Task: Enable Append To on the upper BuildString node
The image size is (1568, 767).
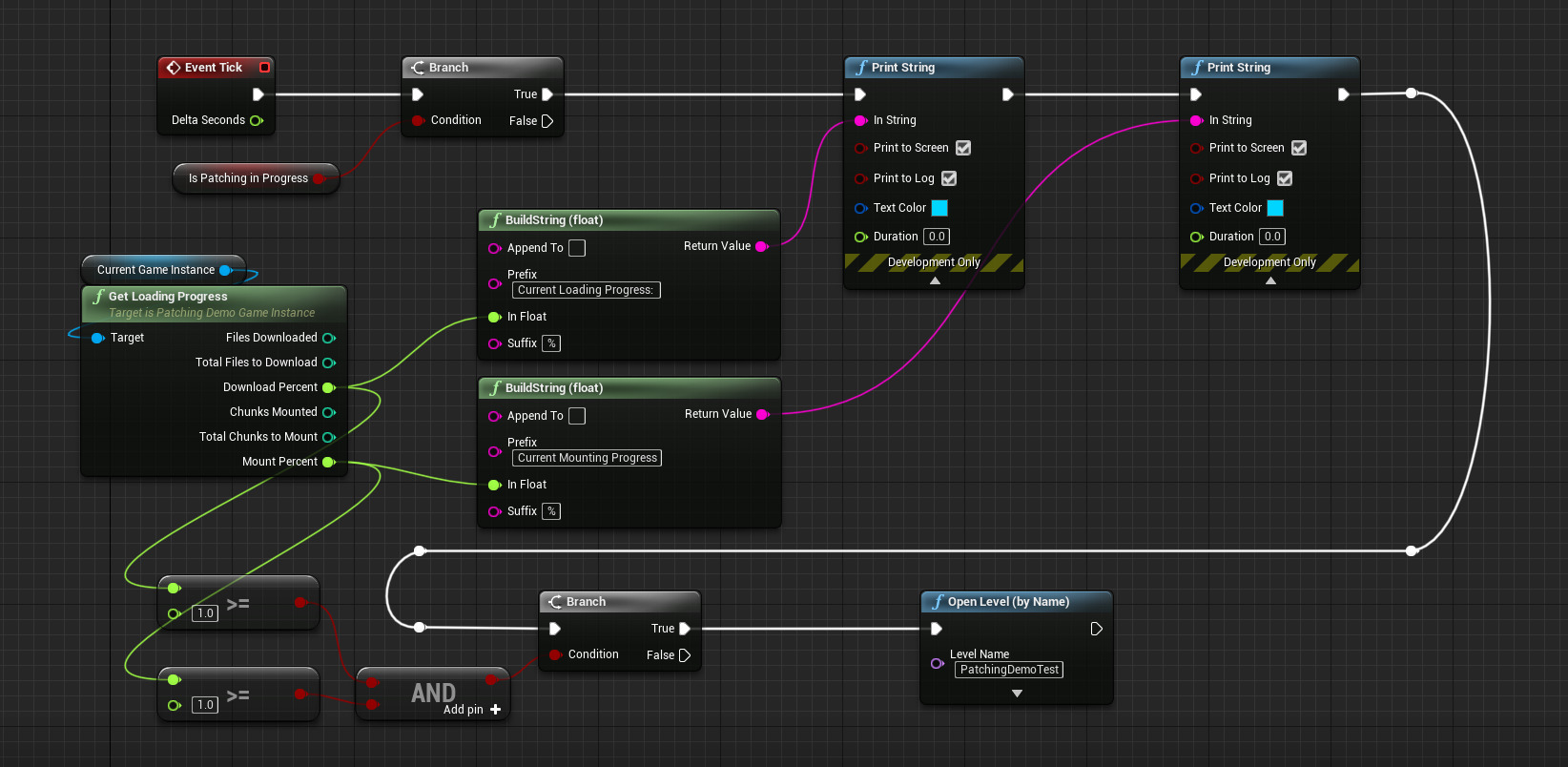Action: point(577,248)
